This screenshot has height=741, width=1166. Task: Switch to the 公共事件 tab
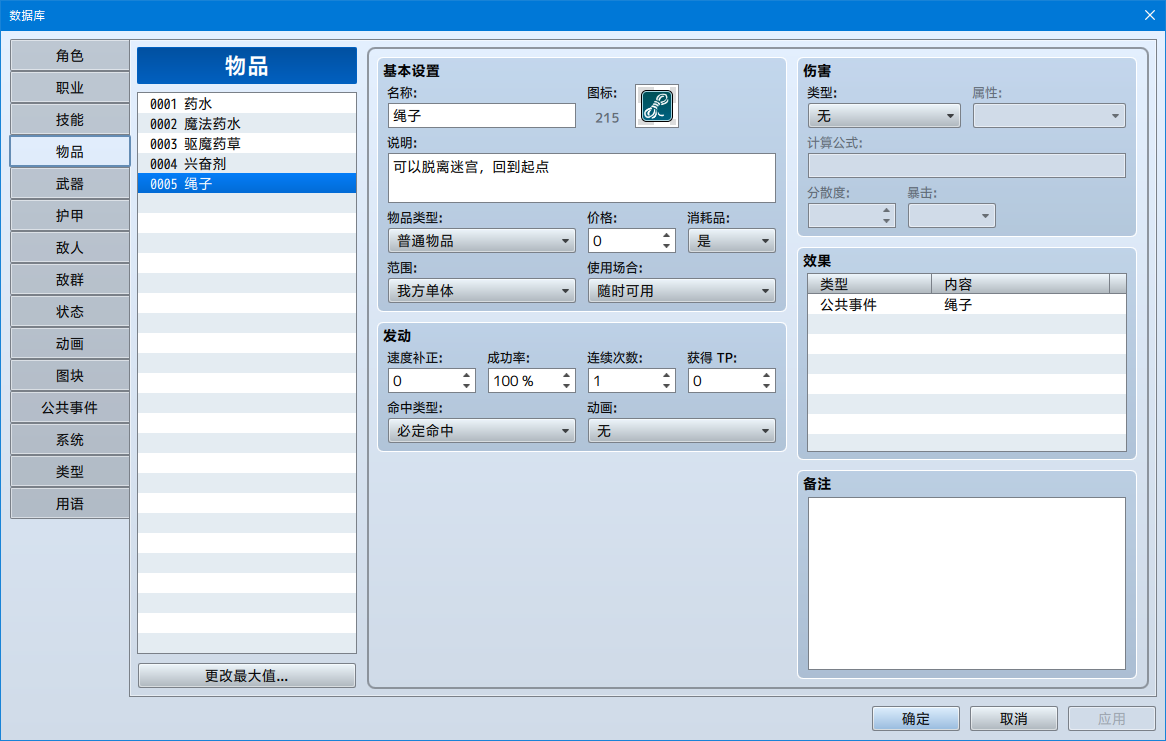coord(70,408)
